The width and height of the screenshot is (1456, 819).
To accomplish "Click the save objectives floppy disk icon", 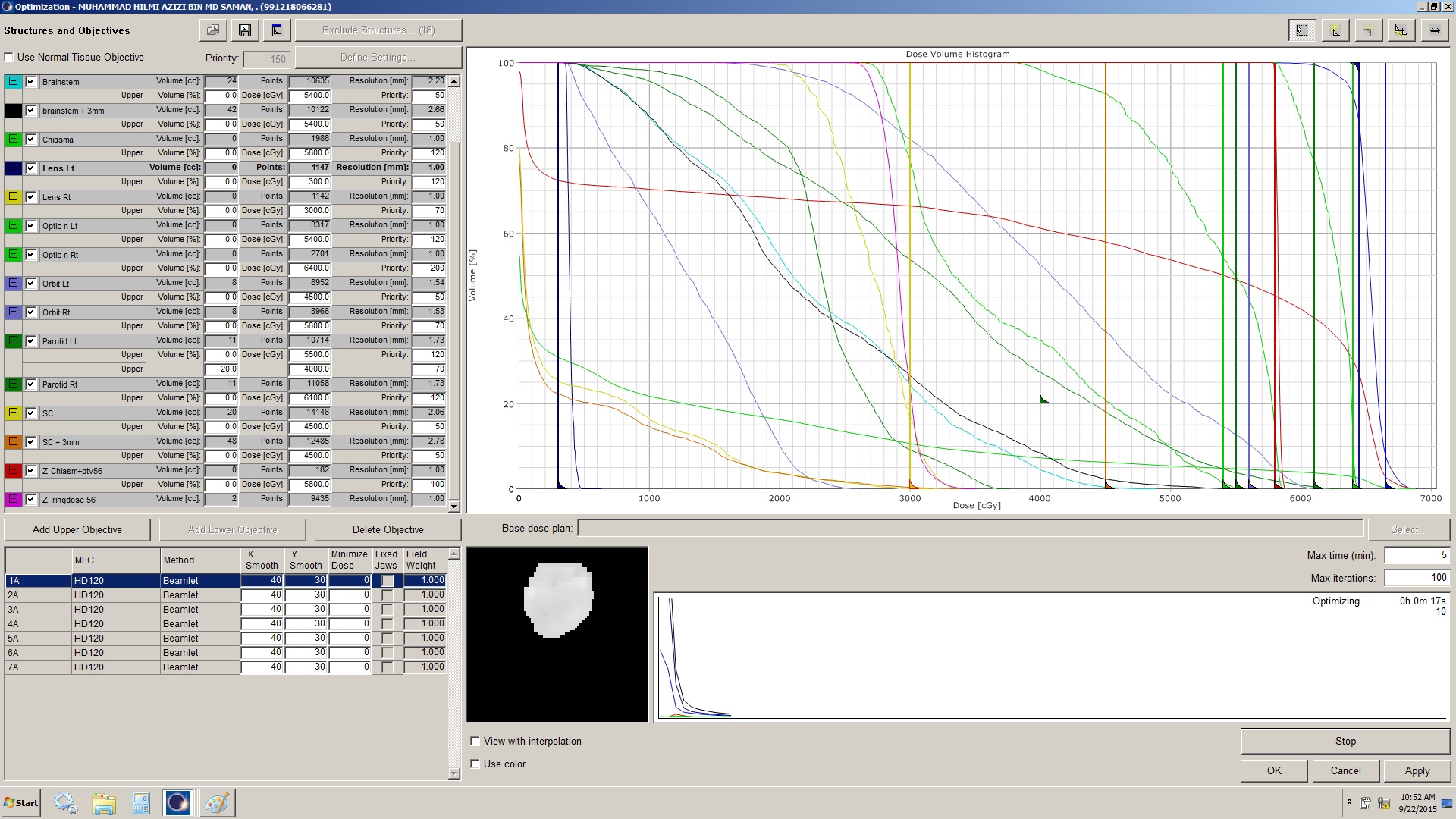I will (245, 30).
